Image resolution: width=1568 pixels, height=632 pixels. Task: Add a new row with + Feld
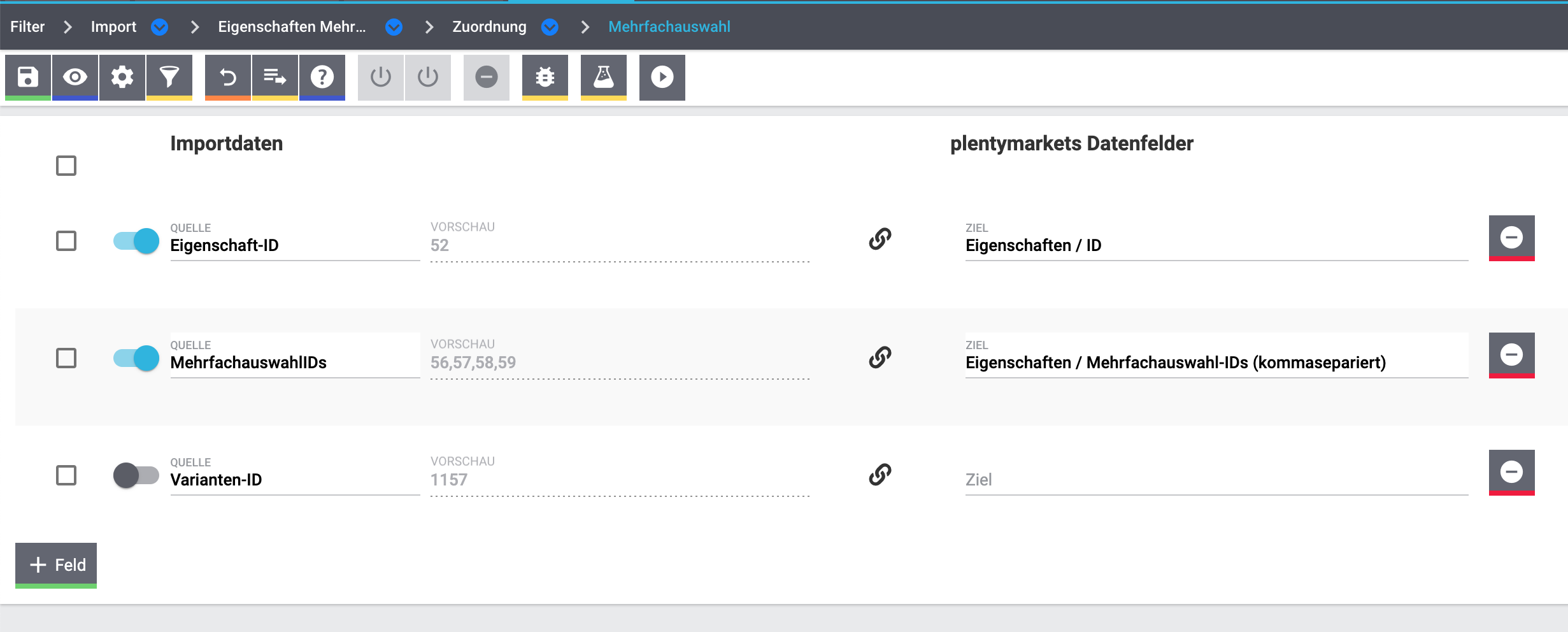[56, 564]
